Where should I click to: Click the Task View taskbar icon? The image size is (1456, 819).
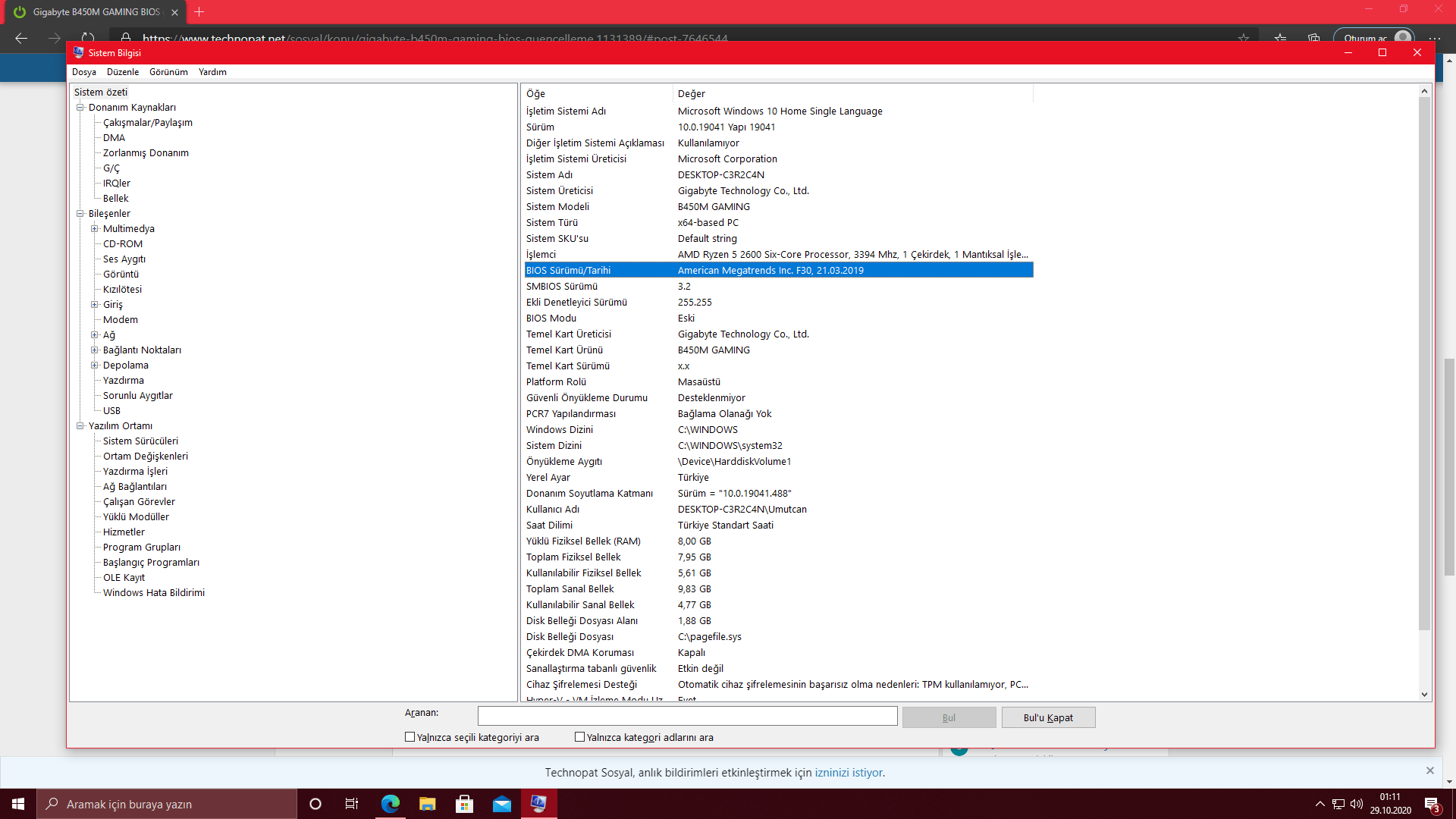(352, 804)
